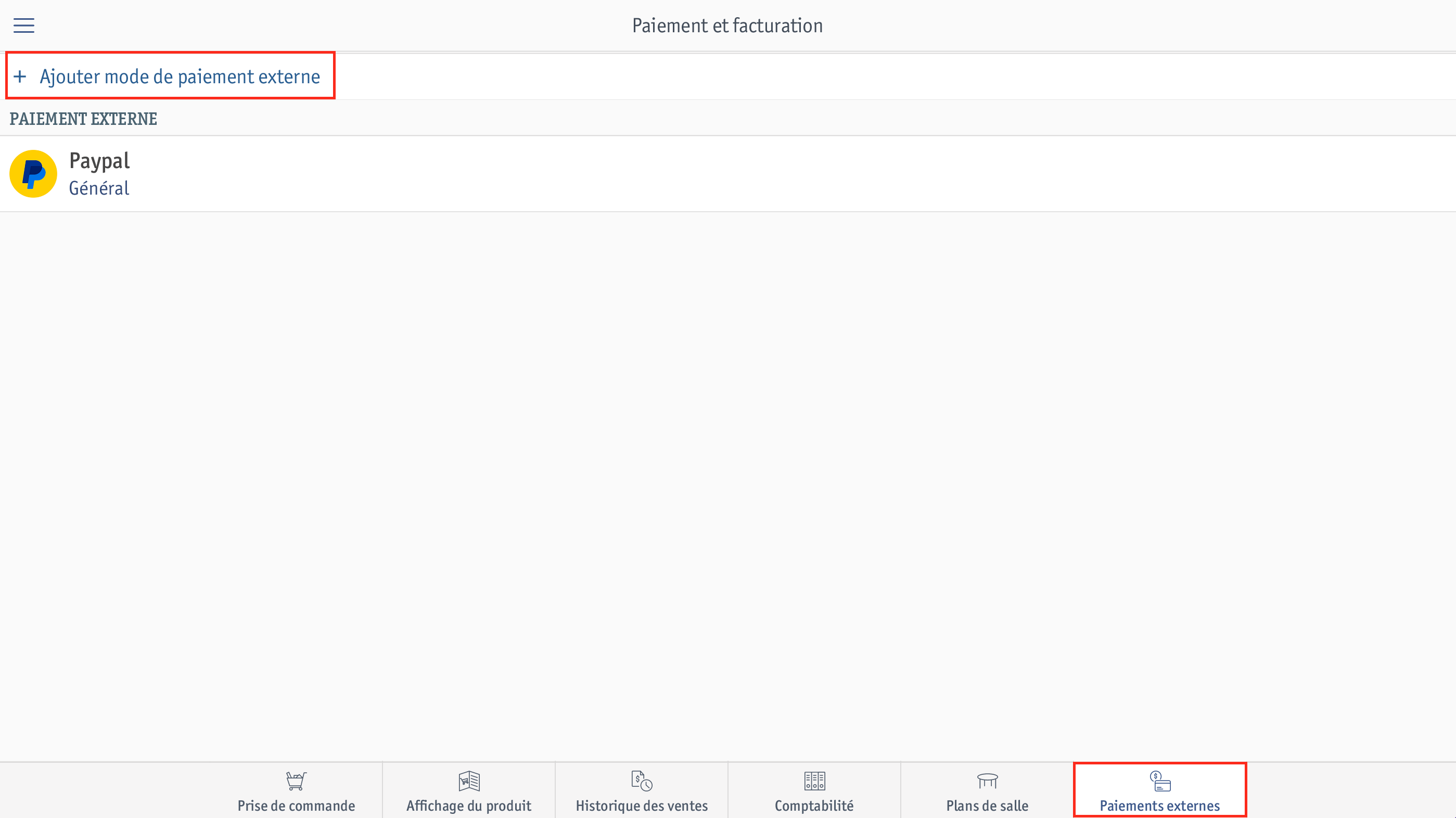Click the 'Général' label under Paypal
The image size is (1456, 818).
point(99,188)
